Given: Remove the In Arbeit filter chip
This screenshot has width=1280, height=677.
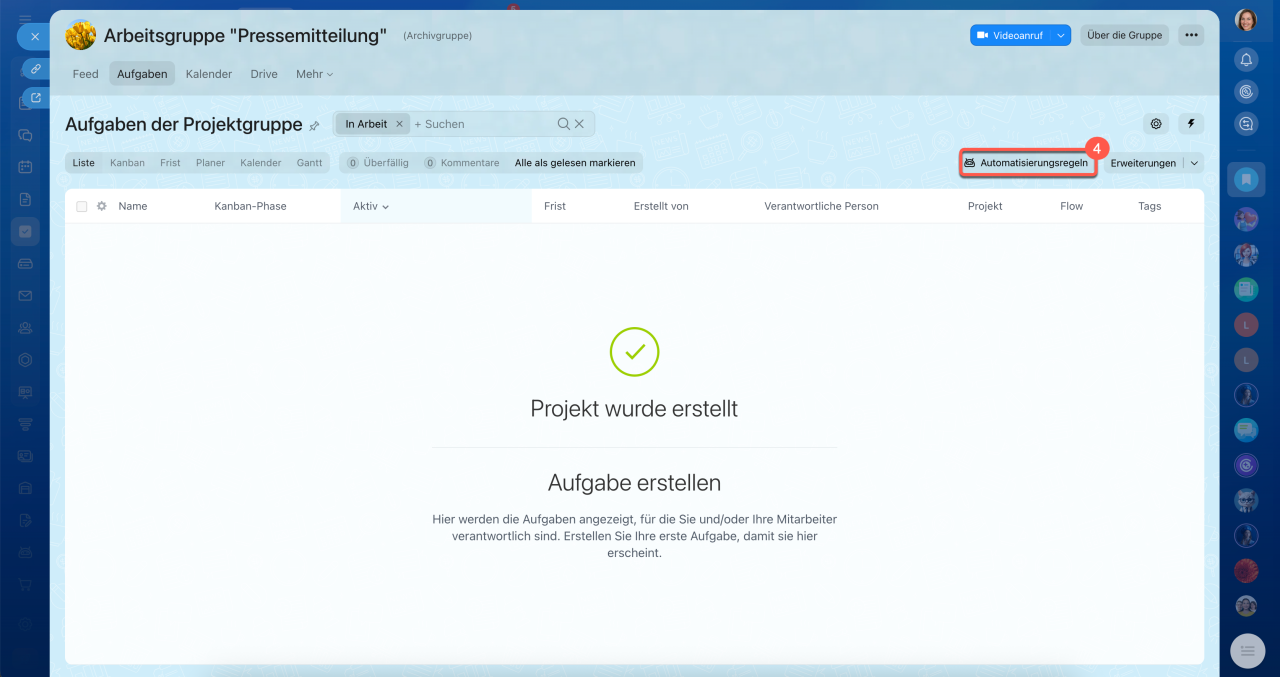Looking at the screenshot, I should 399,124.
